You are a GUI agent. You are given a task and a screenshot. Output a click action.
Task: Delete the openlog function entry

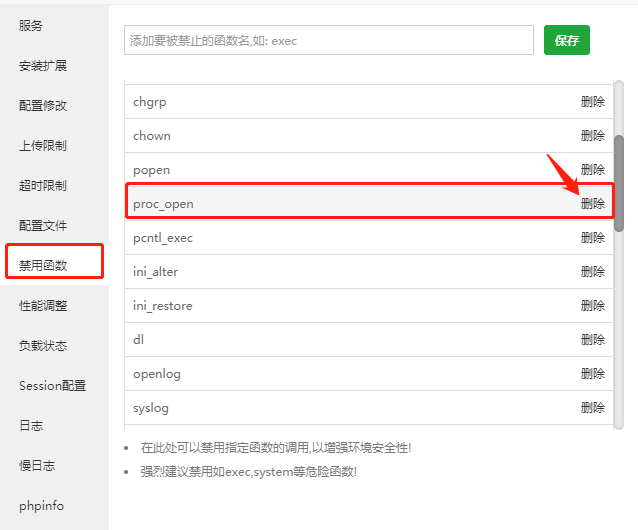coord(592,373)
